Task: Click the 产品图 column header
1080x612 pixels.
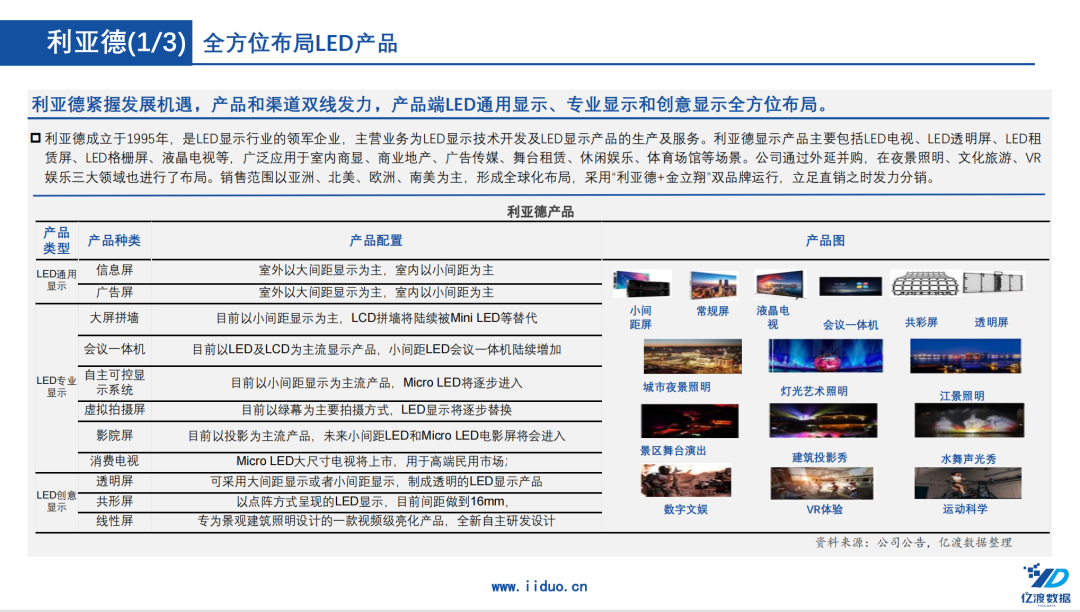Action: [825, 240]
